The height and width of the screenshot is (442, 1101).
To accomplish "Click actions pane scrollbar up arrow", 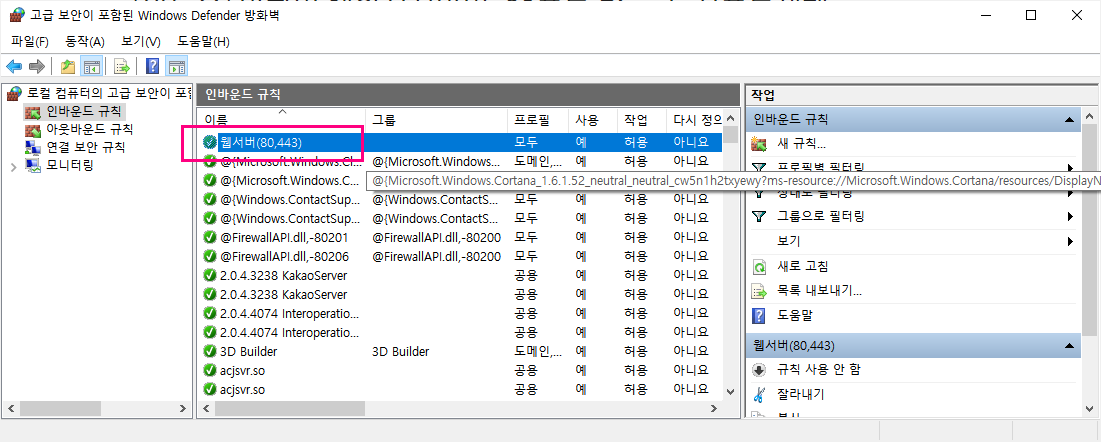I will click(1089, 118).
